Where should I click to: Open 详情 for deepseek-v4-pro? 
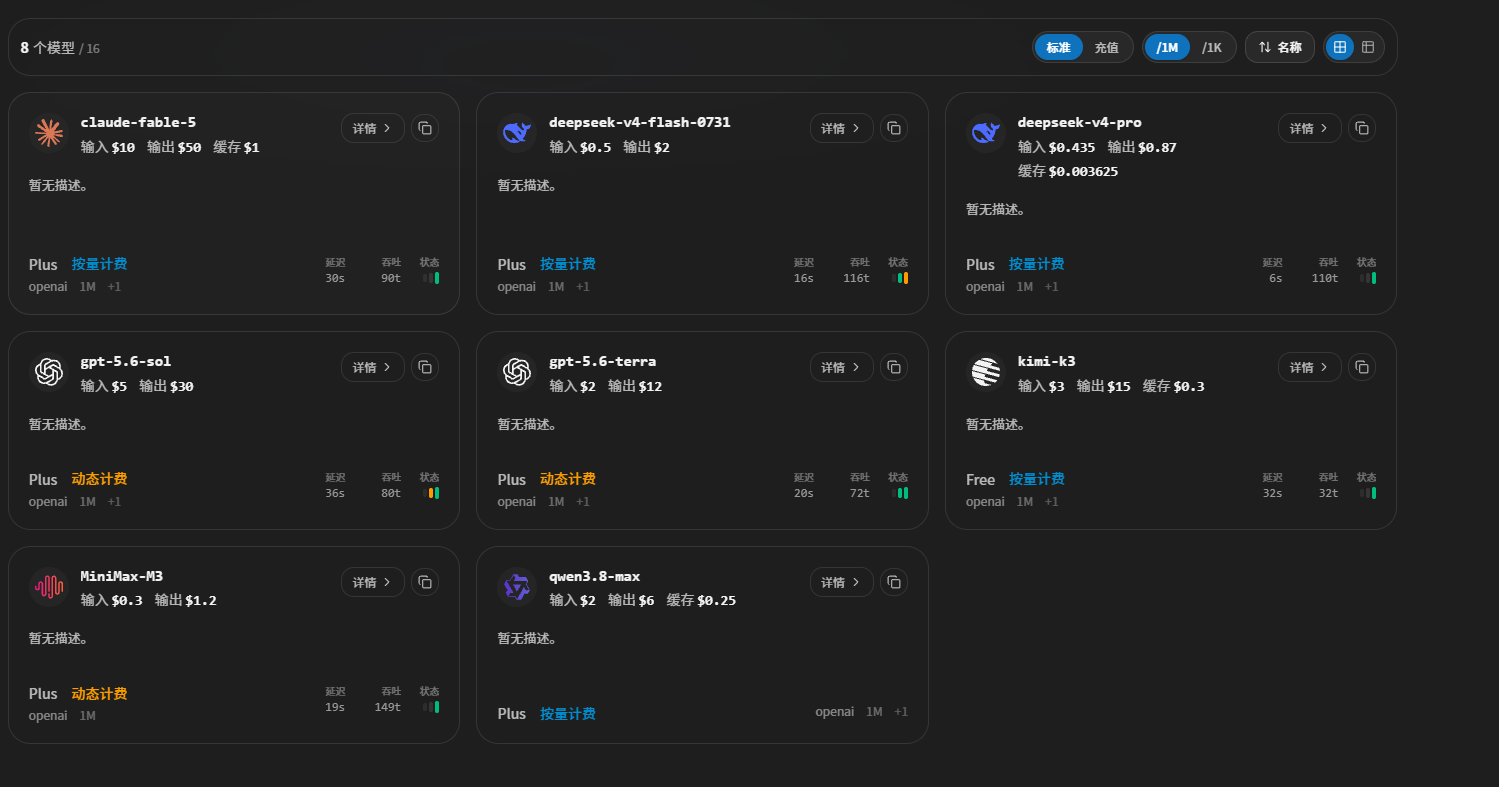click(1310, 128)
